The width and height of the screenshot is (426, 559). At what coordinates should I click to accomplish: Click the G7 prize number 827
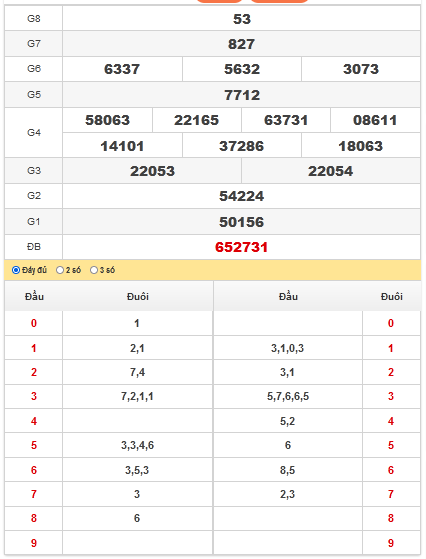241,44
